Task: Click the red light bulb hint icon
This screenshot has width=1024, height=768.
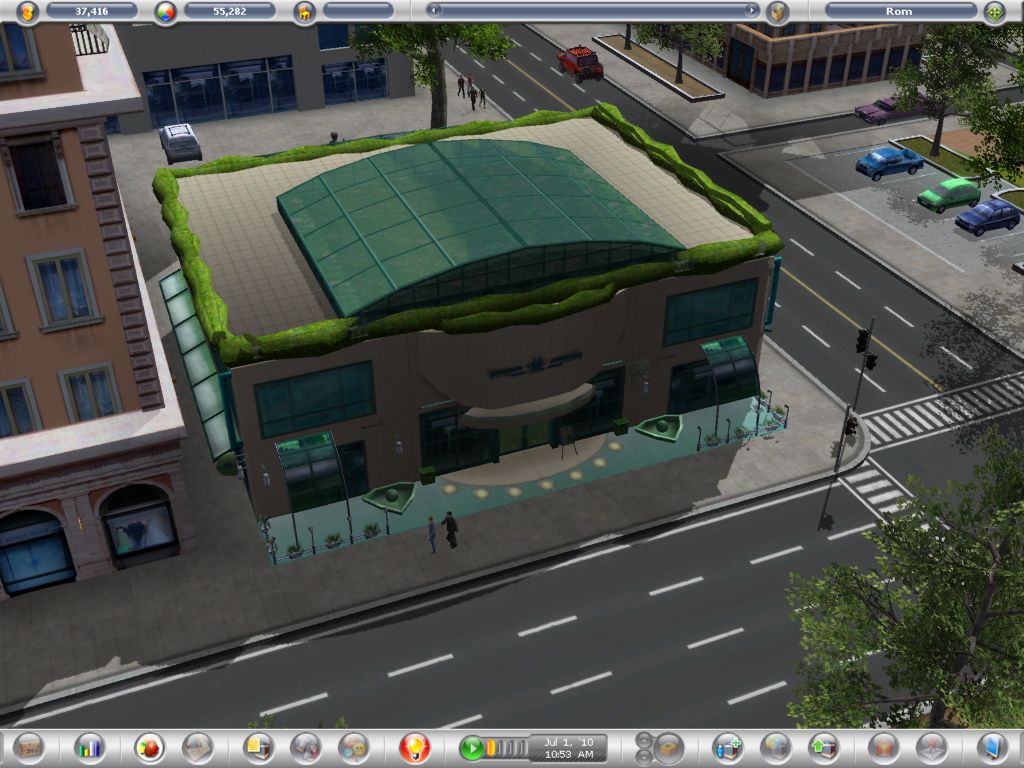Action: [414, 747]
